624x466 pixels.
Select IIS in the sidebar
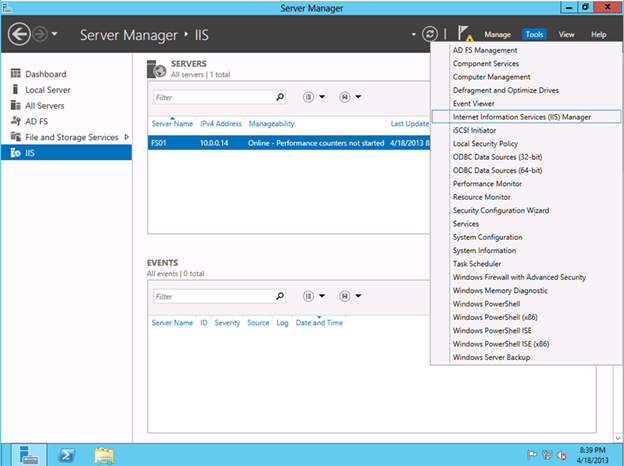point(66,153)
